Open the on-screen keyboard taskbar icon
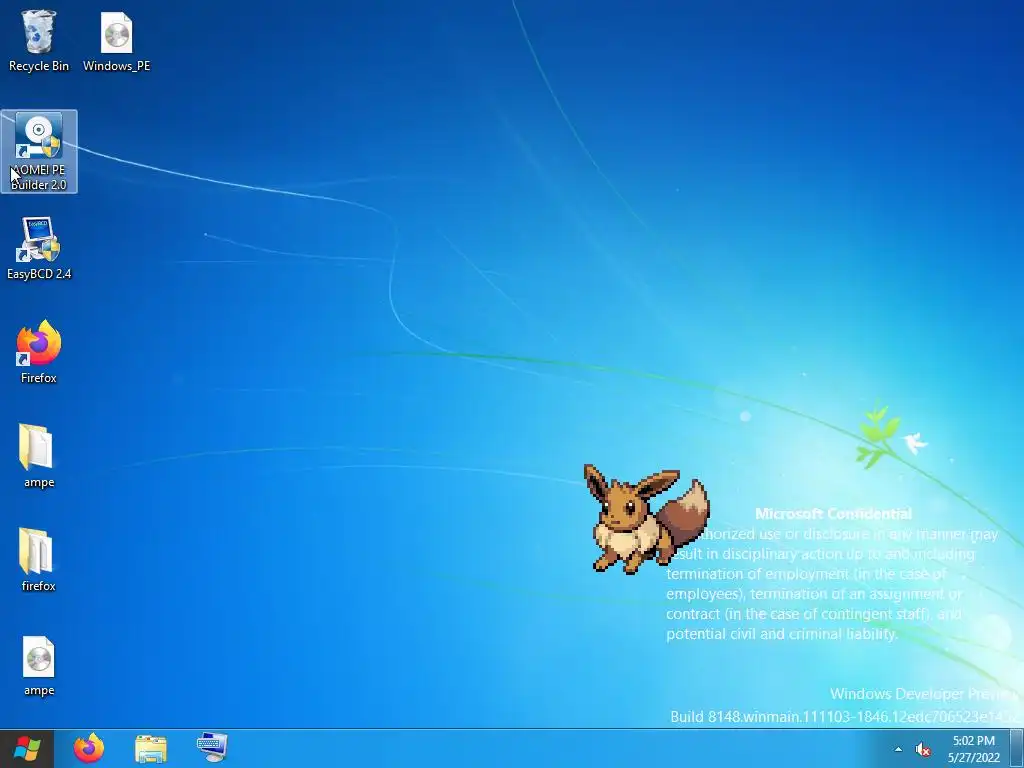 (x=212, y=748)
